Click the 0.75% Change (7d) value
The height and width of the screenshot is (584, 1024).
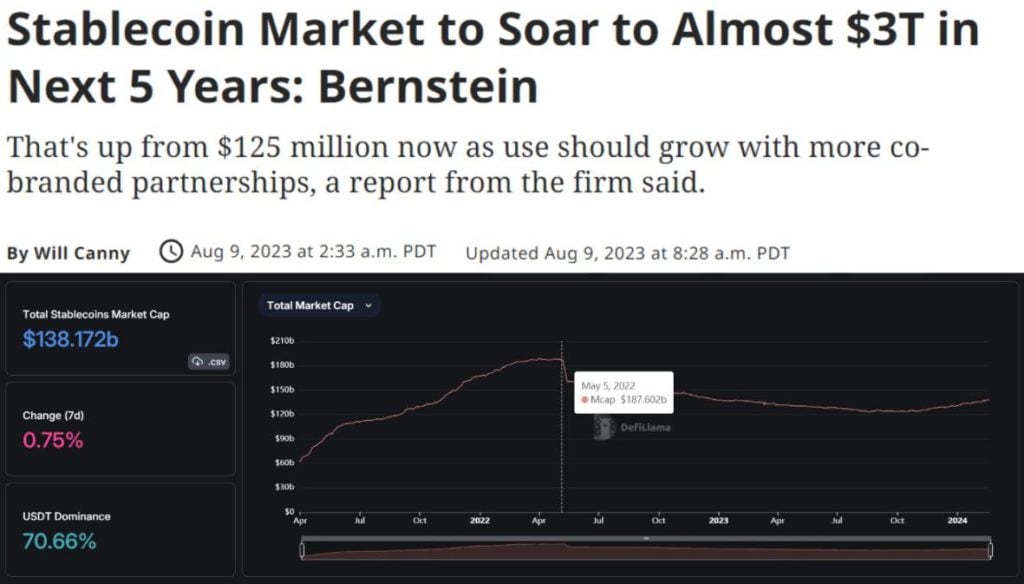point(53,440)
